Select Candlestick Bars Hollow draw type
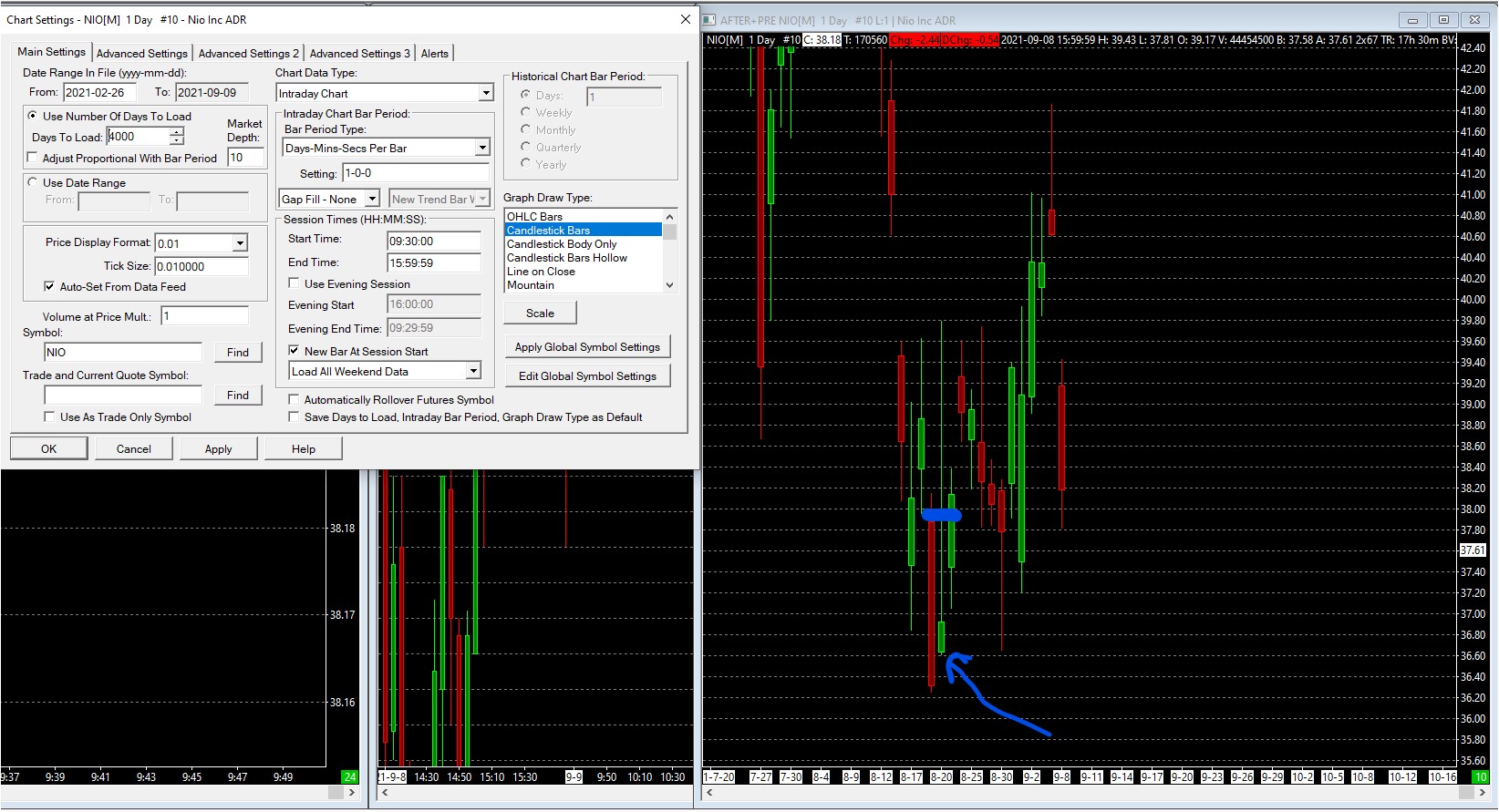This screenshot has height=812, width=1499. [584, 258]
